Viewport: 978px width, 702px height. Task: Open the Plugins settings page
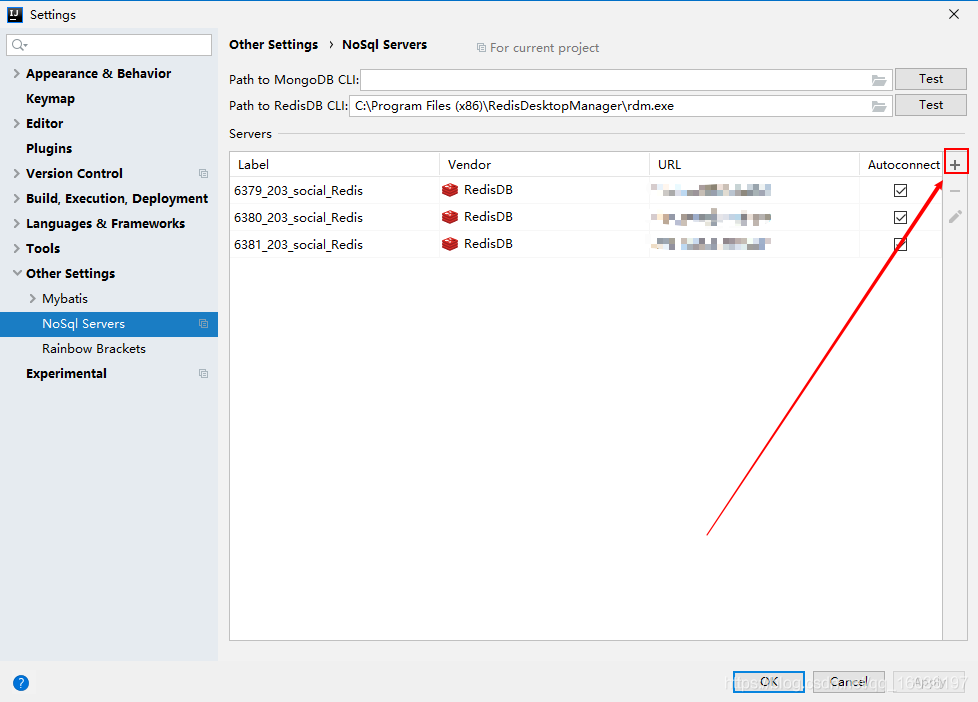coord(49,149)
